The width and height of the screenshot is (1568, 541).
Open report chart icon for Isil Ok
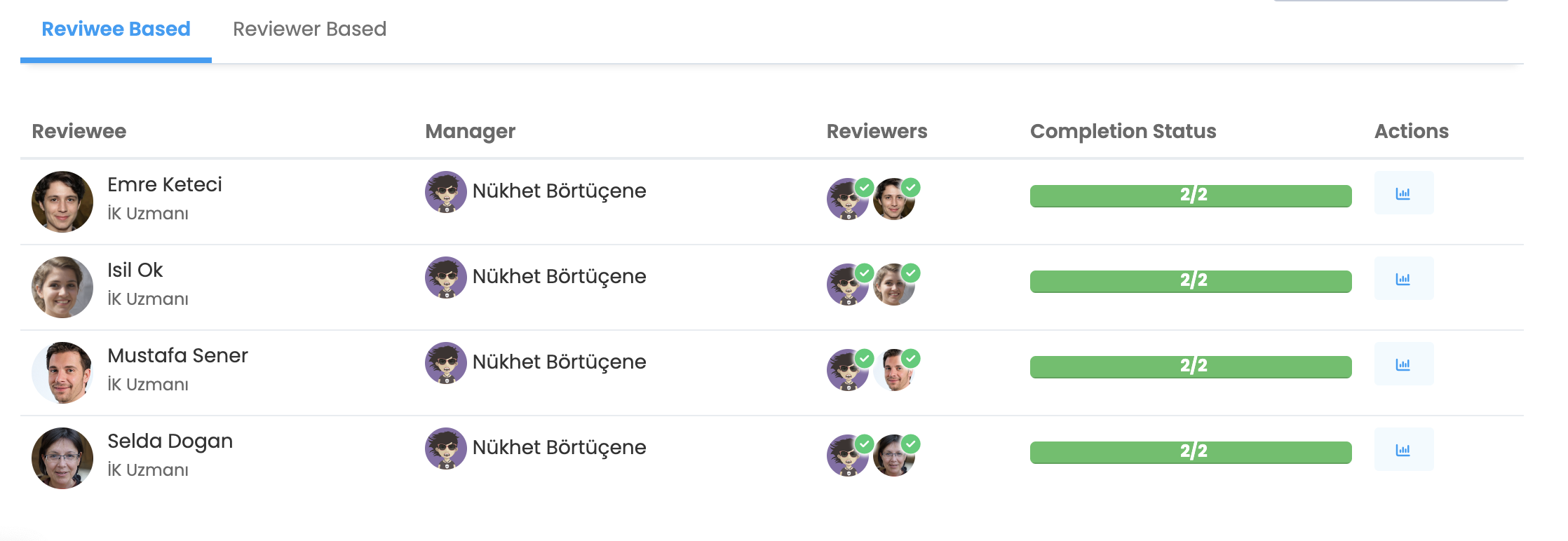click(x=1403, y=279)
